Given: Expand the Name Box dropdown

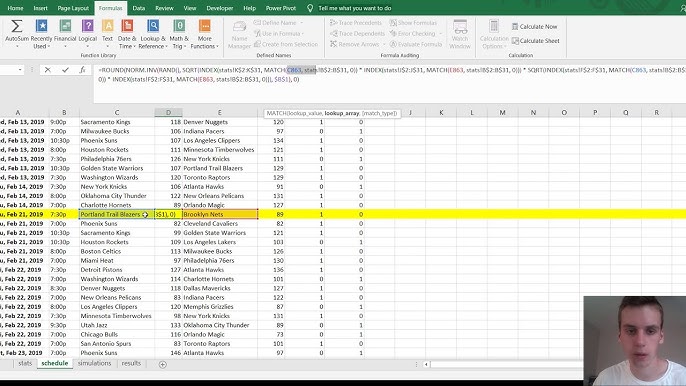Looking at the screenshot, I should click(x=20, y=70).
